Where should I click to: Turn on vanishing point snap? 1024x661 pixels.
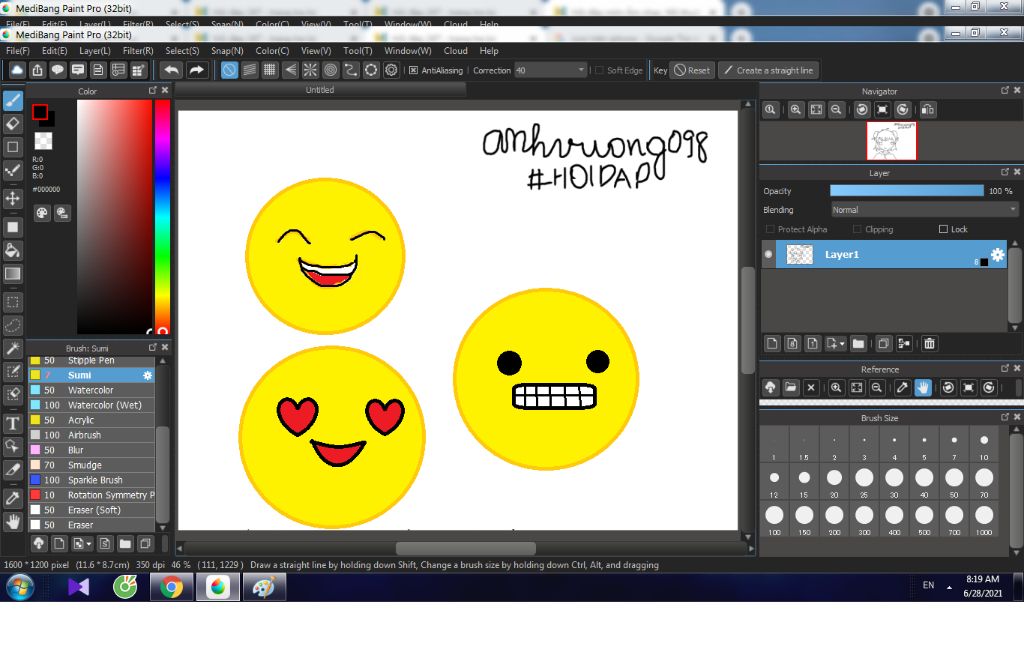[x=290, y=70]
